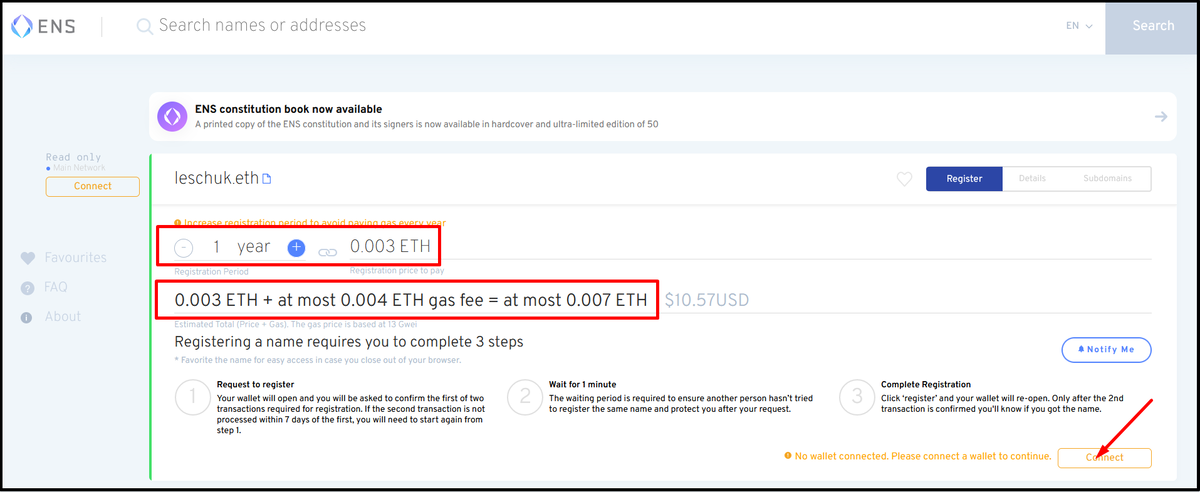Switch to the Details tab
Screen dimensions: 1200x492
1032,179
